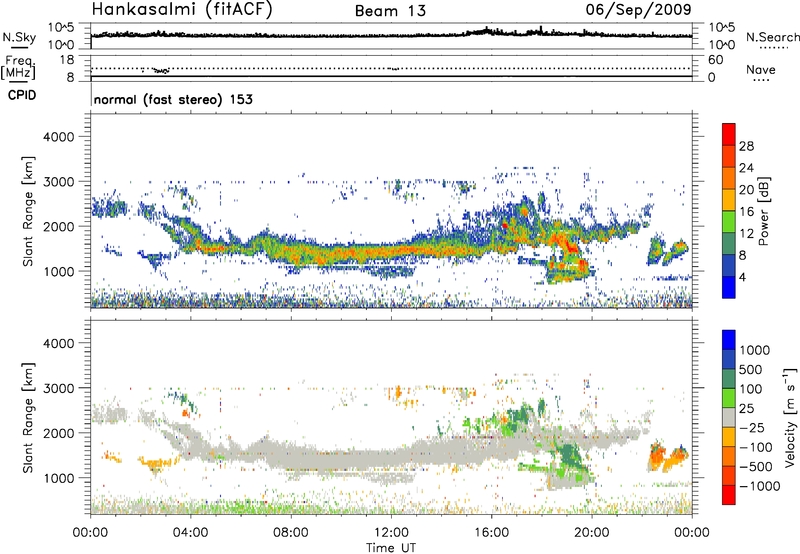Select the 4000 tick of the power panel
This screenshot has width=800, height=554.
point(58,137)
